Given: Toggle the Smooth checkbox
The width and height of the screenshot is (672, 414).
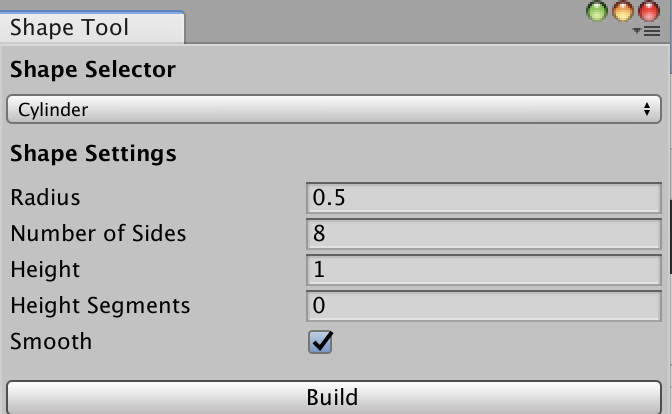Looking at the screenshot, I should click(x=320, y=342).
